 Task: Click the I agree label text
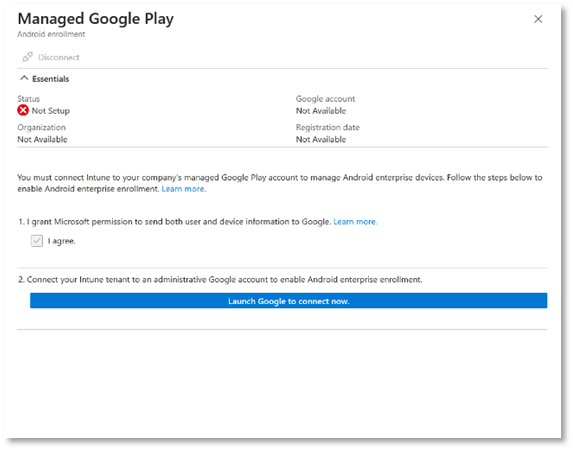coord(61,241)
